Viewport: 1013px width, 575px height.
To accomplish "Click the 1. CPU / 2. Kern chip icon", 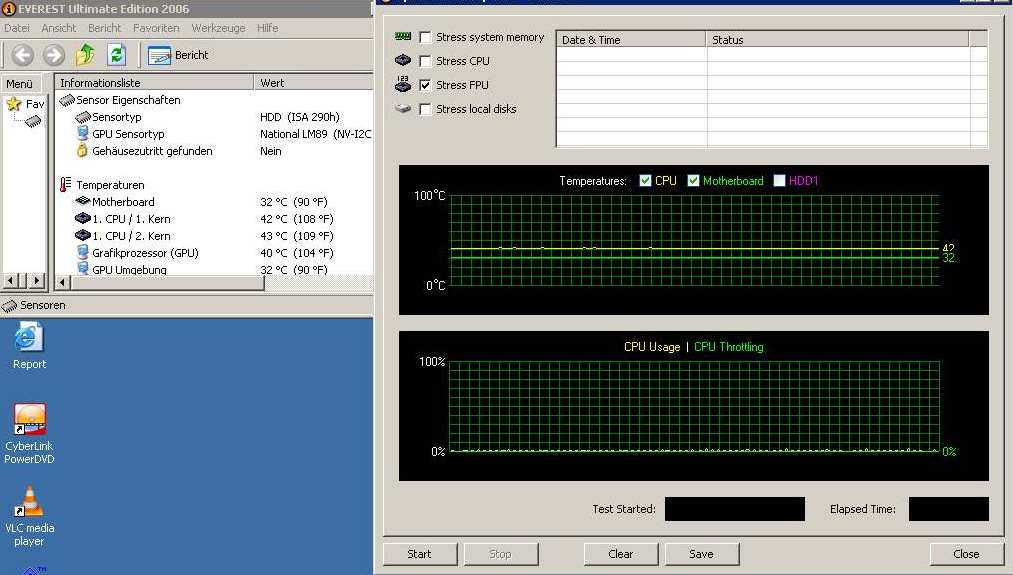I will [83, 235].
